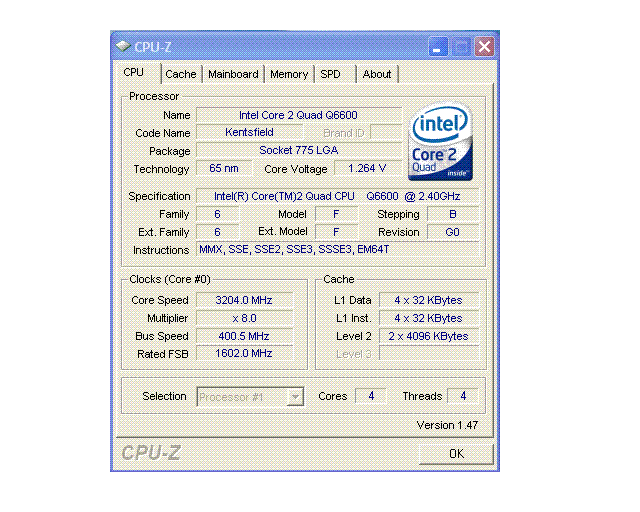Click the Stepping value B
This screenshot has height=512, width=640.
click(x=453, y=214)
